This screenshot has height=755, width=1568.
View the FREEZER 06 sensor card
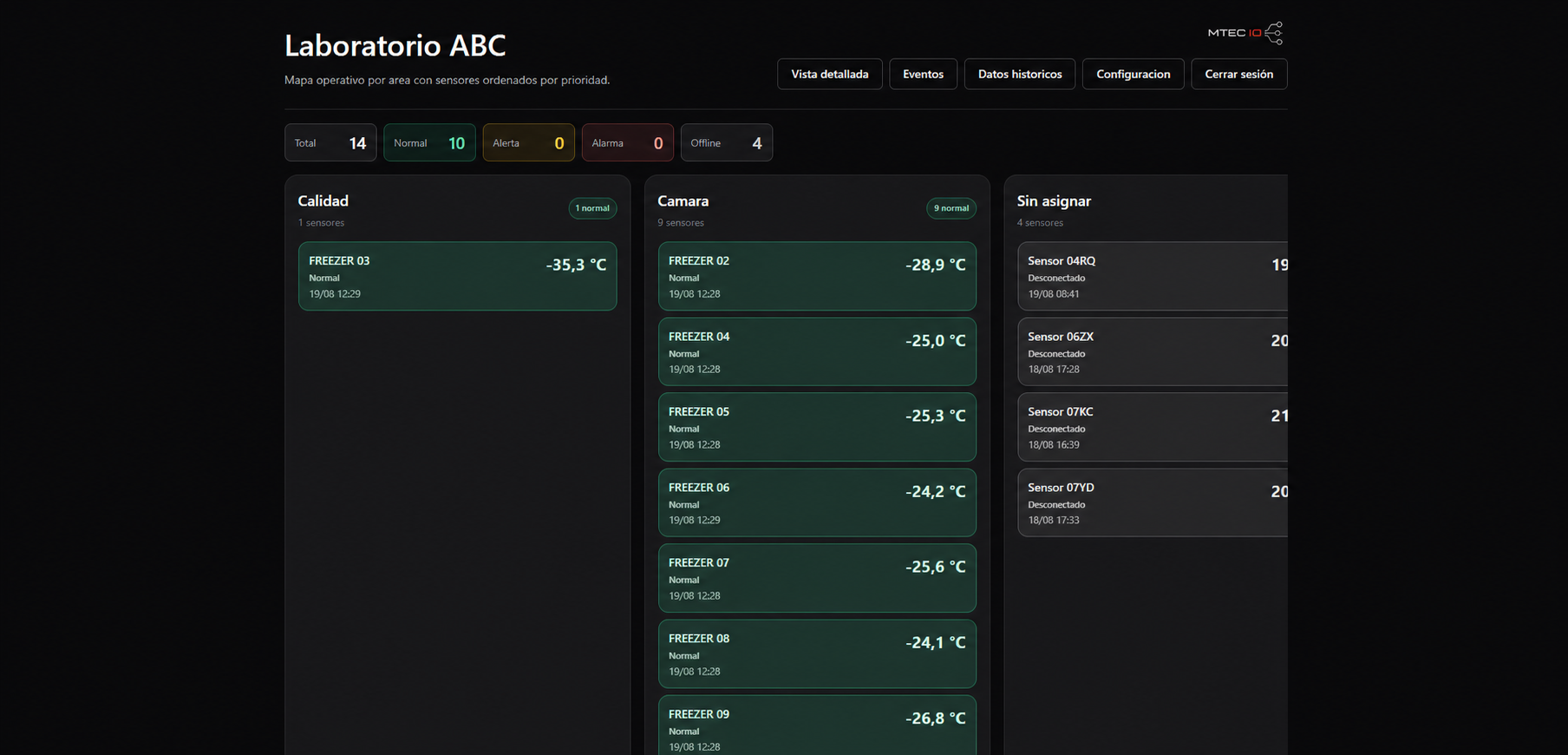coord(817,502)
